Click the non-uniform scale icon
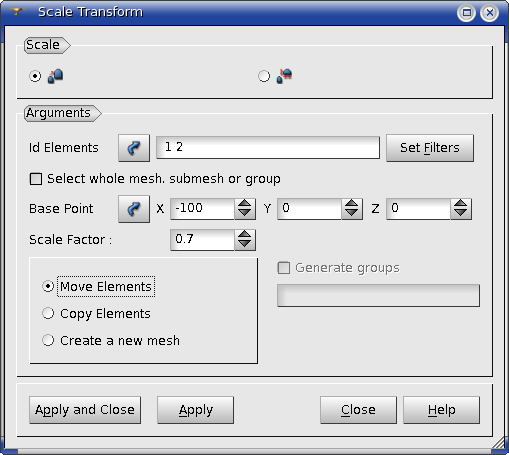The width and height of the screenshot is (509, 455). [x=284, y=76]
